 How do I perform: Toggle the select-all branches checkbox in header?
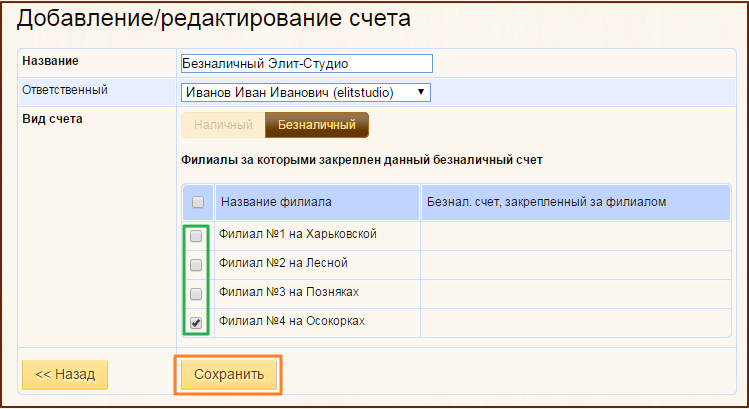click(198, 202)
